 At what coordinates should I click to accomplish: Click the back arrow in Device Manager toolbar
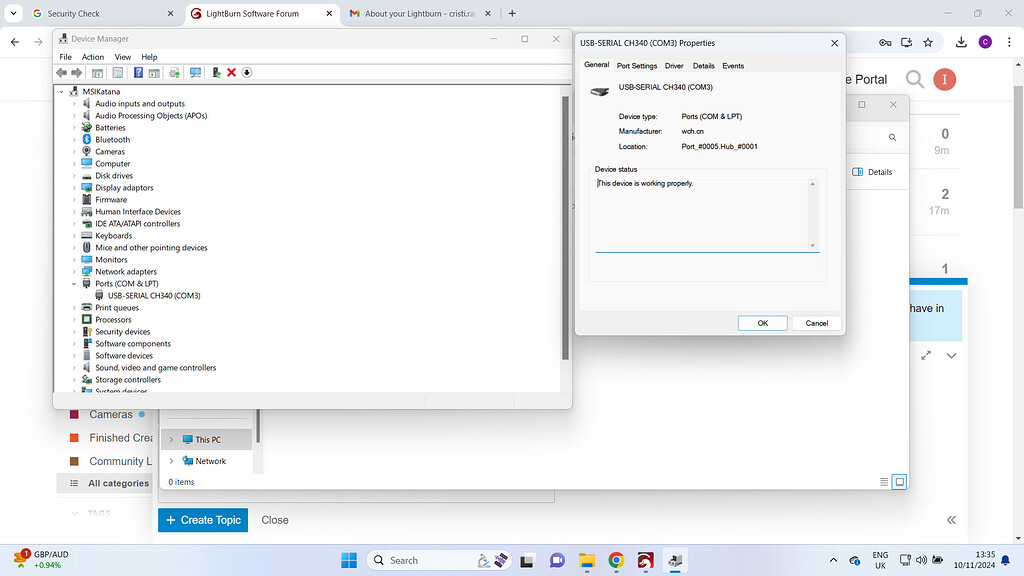point(61,72)
